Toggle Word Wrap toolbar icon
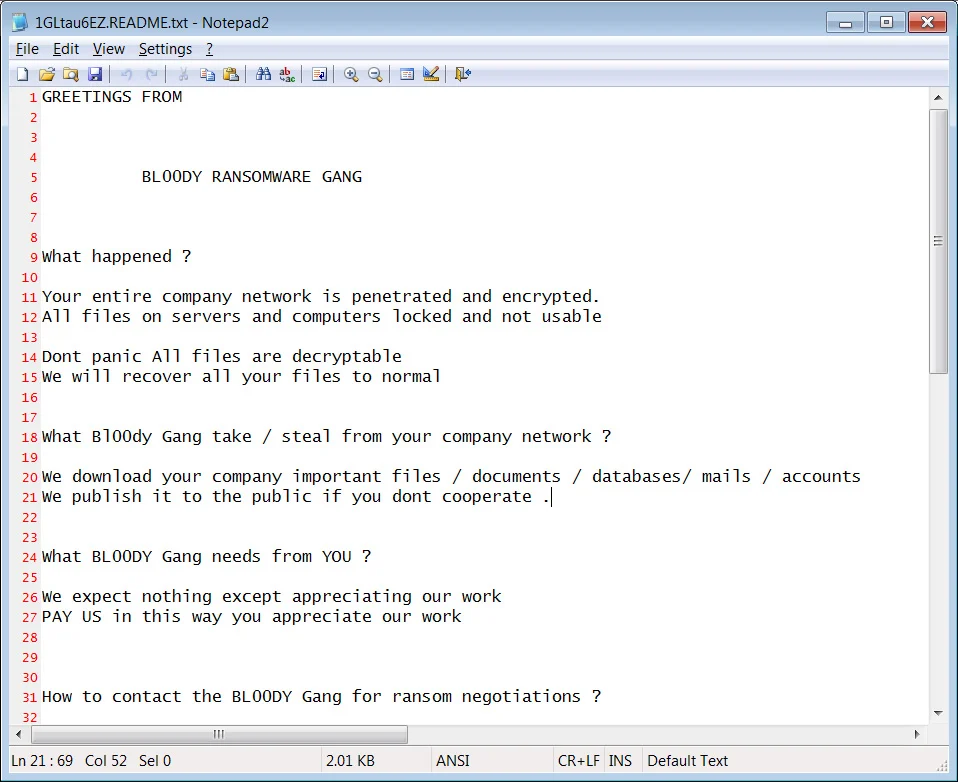Image resolution: width=958 pixels, height=782 pixels. click(x=319, y=74)
